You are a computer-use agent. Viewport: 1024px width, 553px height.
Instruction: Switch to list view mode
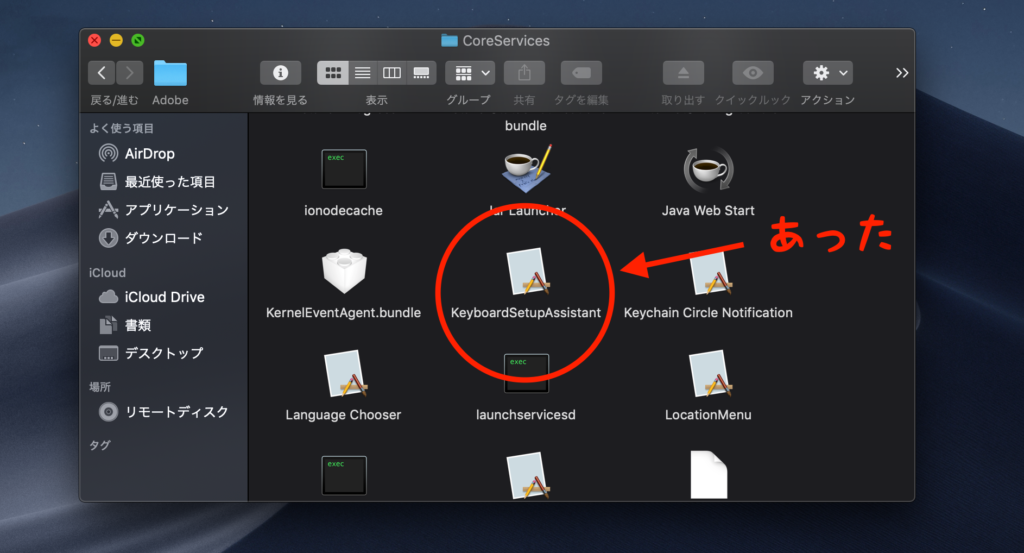pos(362,72)
